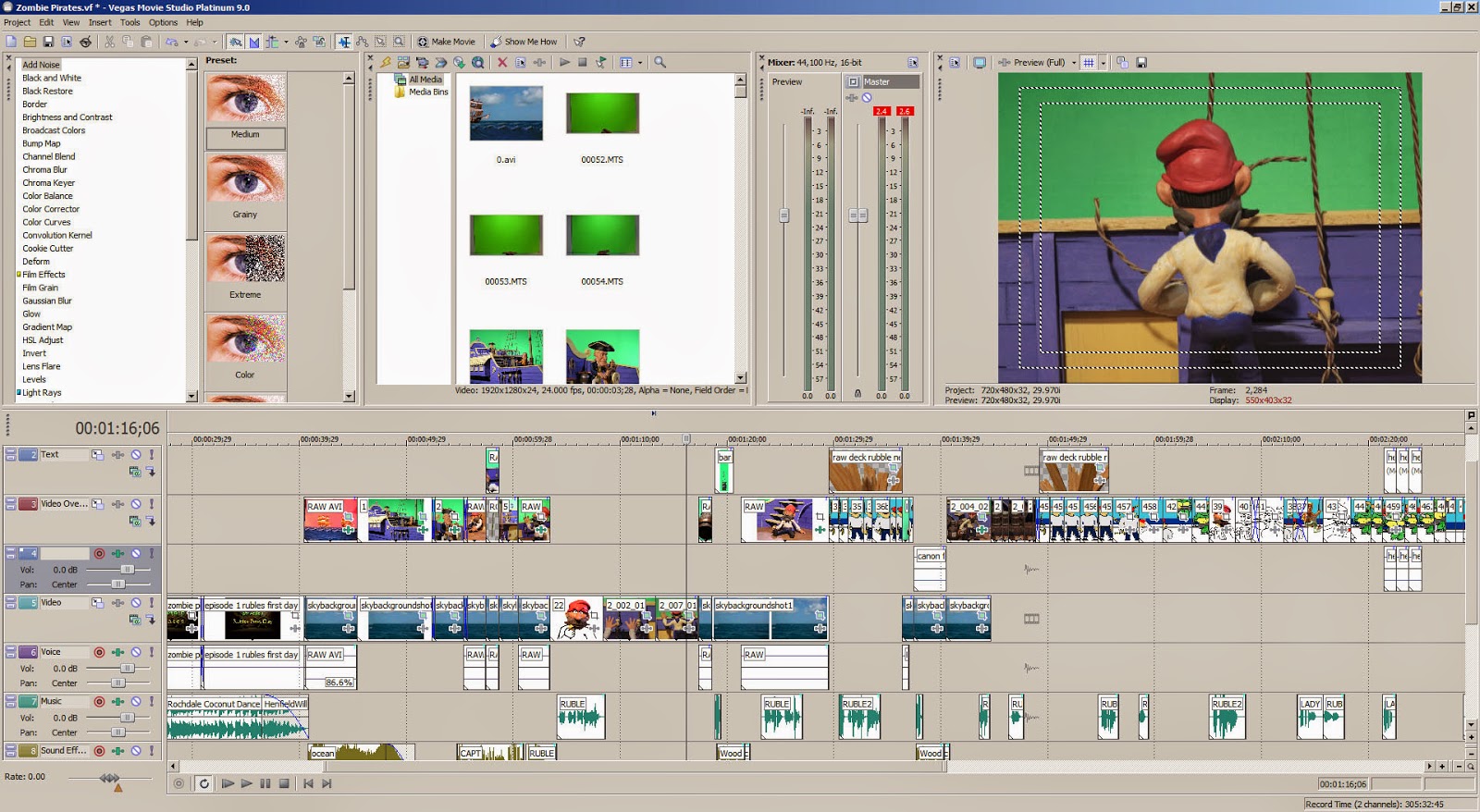Click the Search magnifier in Project Media
The width and height of the screenshot is (1480, 812).
660,63
